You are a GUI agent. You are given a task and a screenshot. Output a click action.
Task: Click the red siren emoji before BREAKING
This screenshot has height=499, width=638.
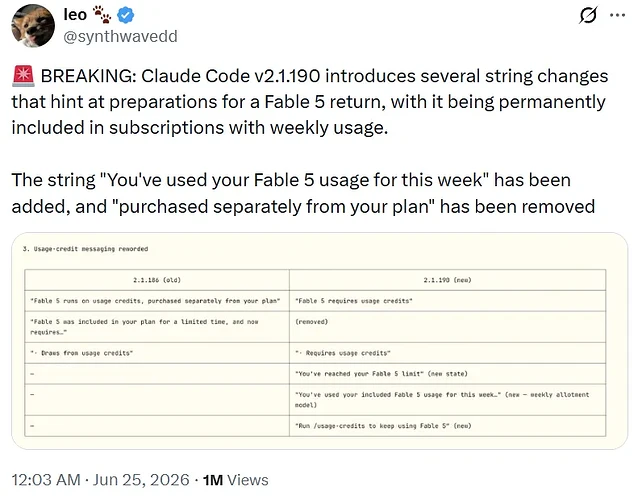(x=24, y=76)
